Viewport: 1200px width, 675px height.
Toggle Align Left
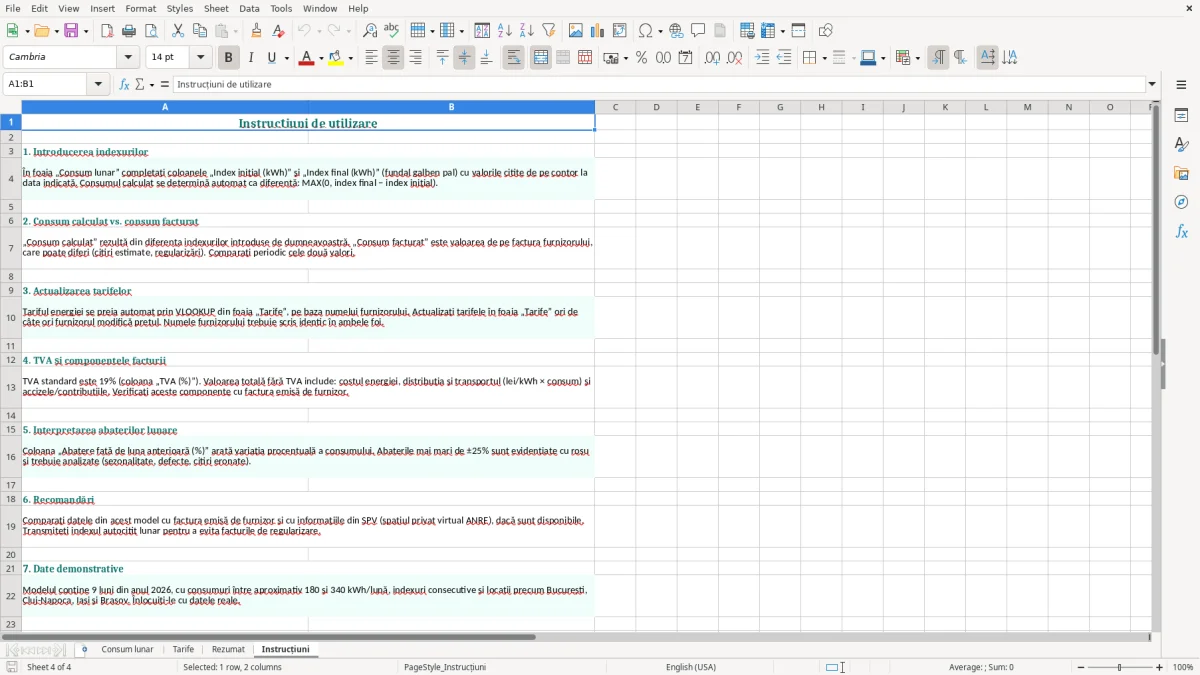[x=371, y=58]
